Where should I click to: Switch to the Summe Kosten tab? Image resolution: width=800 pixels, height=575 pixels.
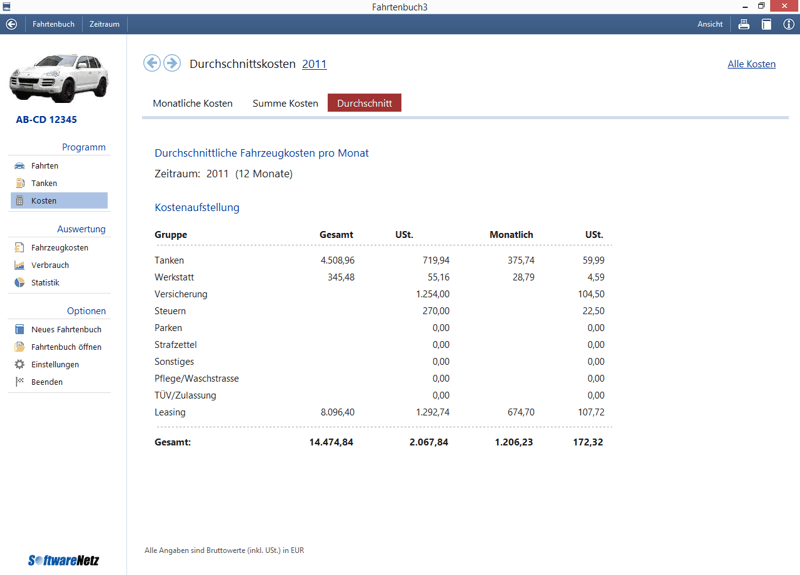(285, 103)
